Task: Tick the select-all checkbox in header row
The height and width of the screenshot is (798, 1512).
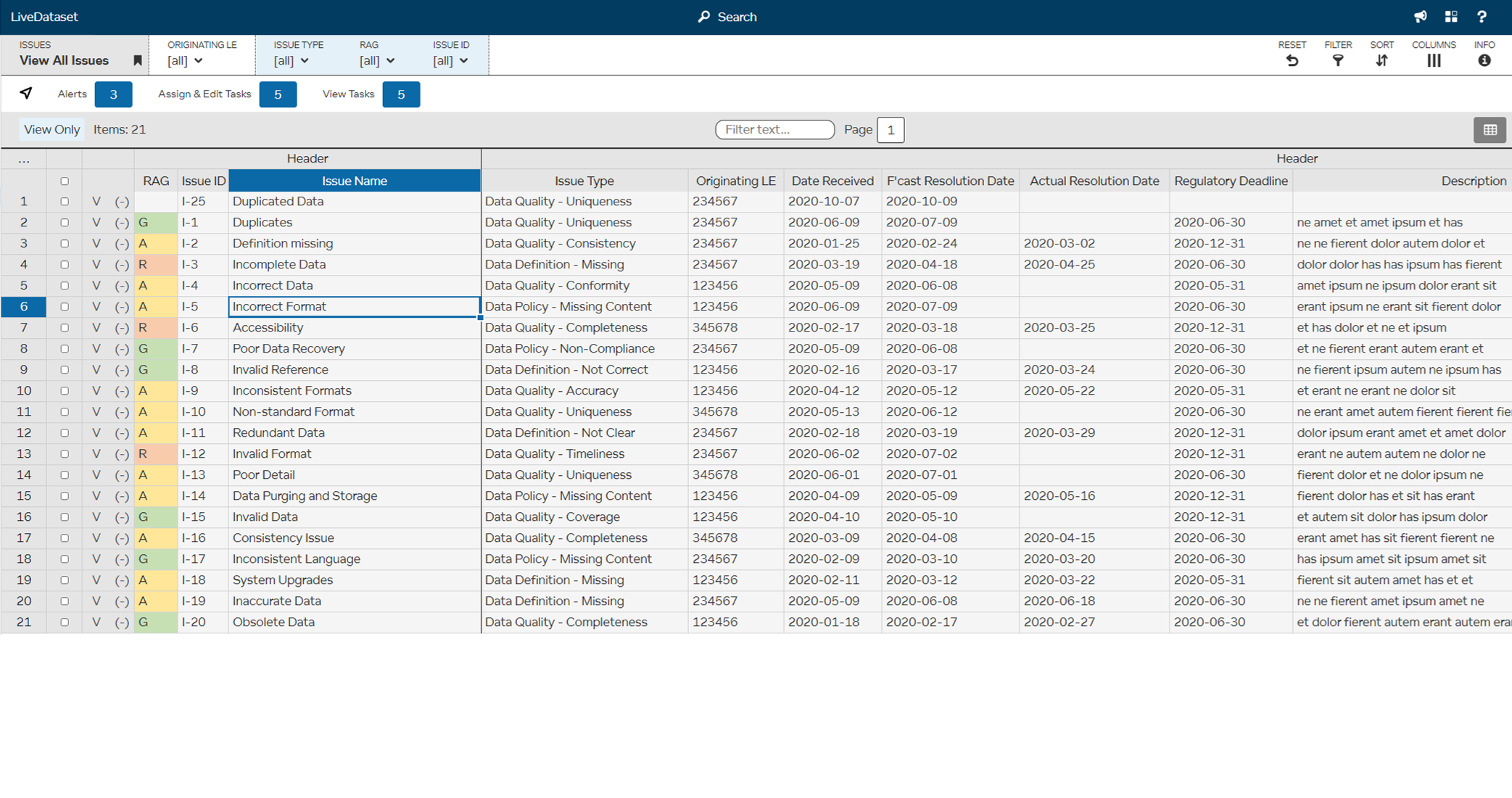Action: pyautogui.click(x=65, y=181)
